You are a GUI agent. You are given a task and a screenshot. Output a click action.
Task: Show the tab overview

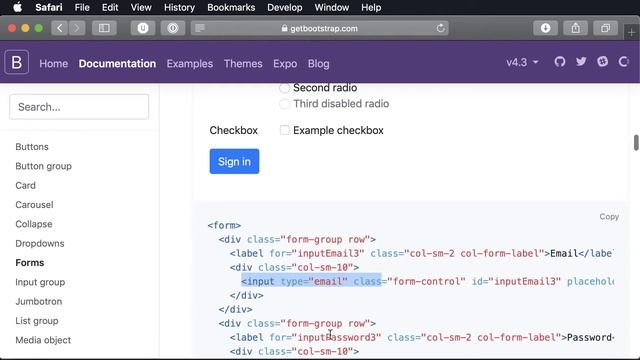(606, 28)
